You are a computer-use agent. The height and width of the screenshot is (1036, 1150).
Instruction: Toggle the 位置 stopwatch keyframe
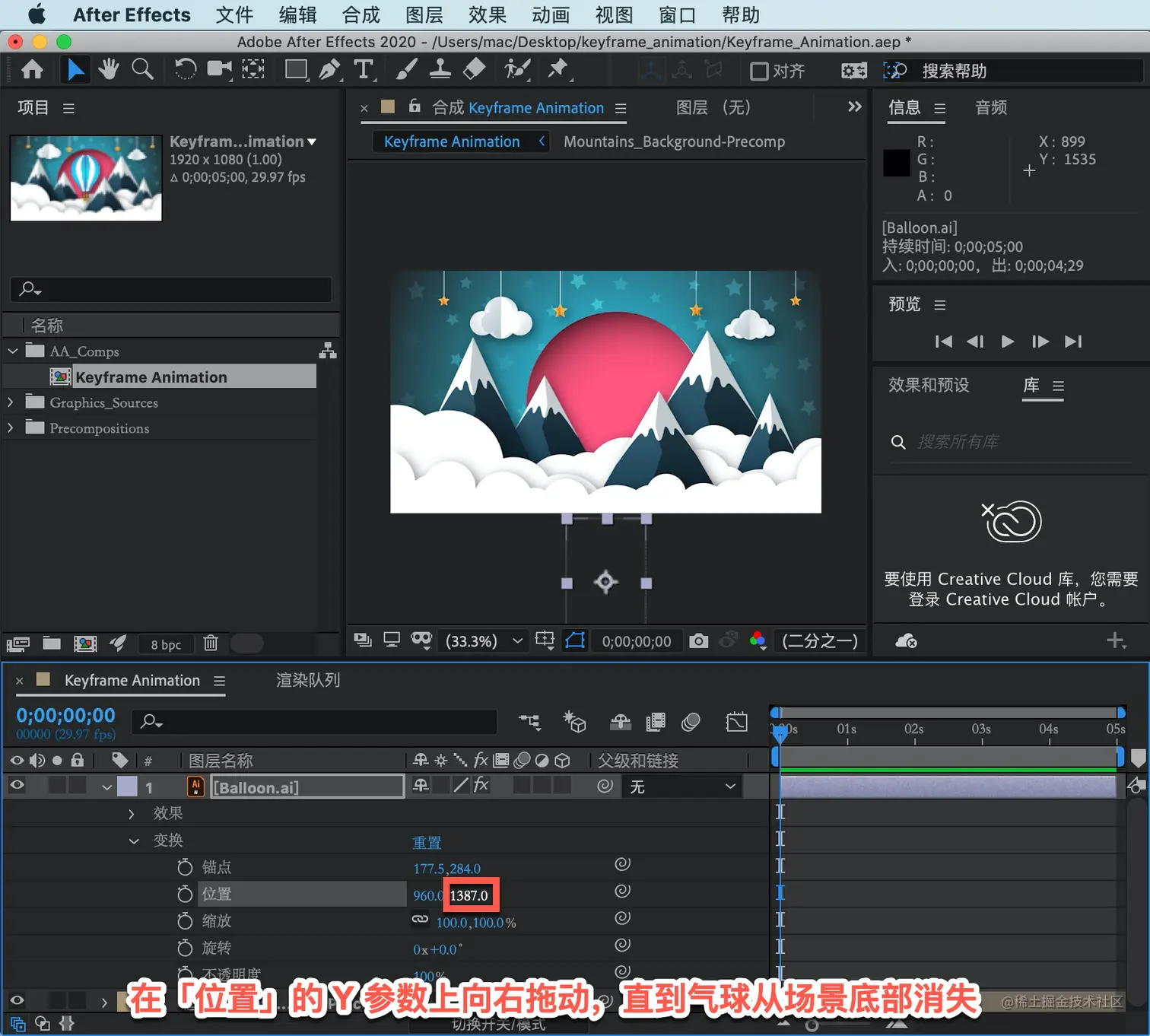point(185,894)
